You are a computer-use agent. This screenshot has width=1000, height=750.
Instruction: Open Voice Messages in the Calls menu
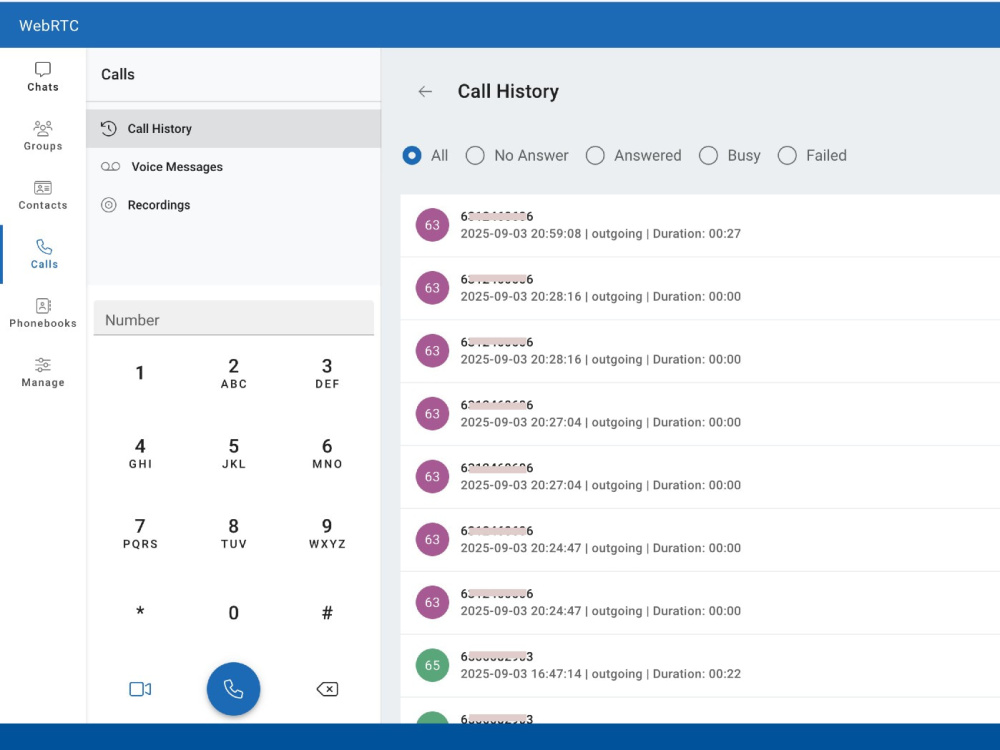click(233, 167)
